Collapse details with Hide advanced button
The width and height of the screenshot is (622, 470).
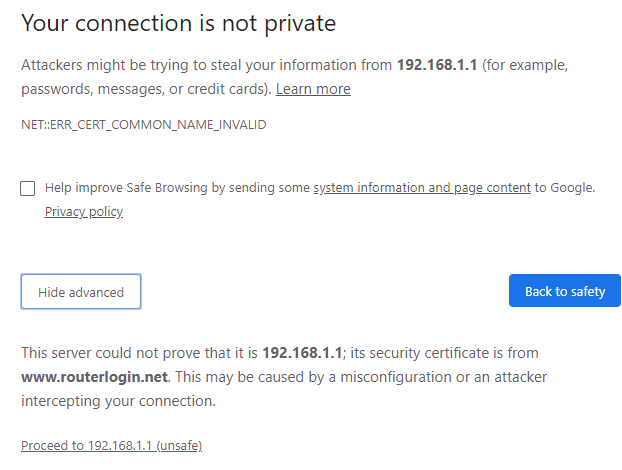coord(81,292)
